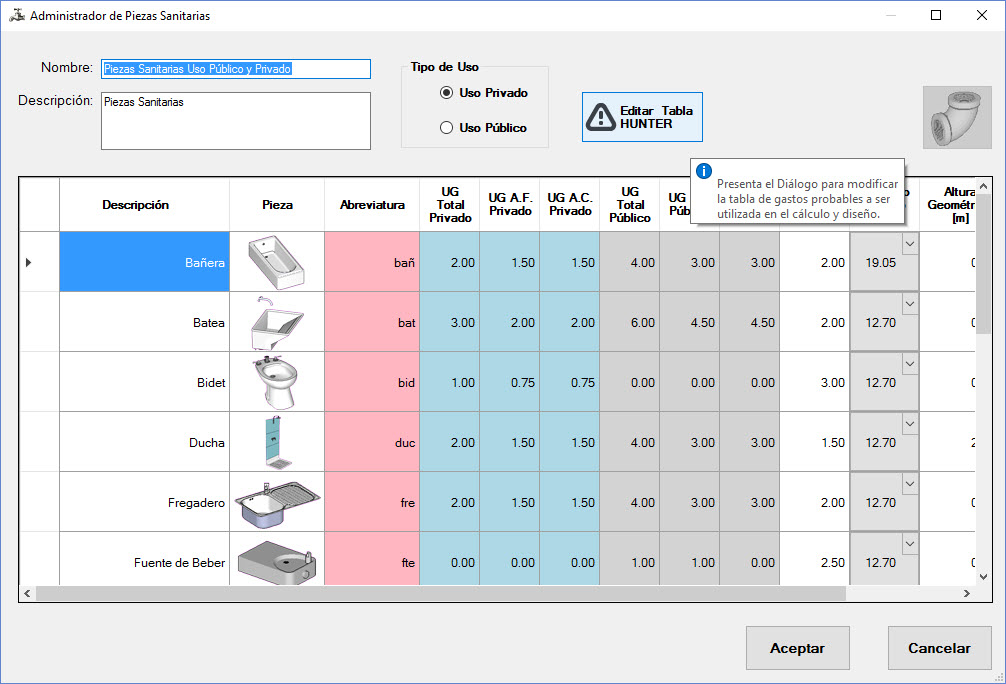Click the Nombre text field
1006x684 pixels.
tap(236, 69)
